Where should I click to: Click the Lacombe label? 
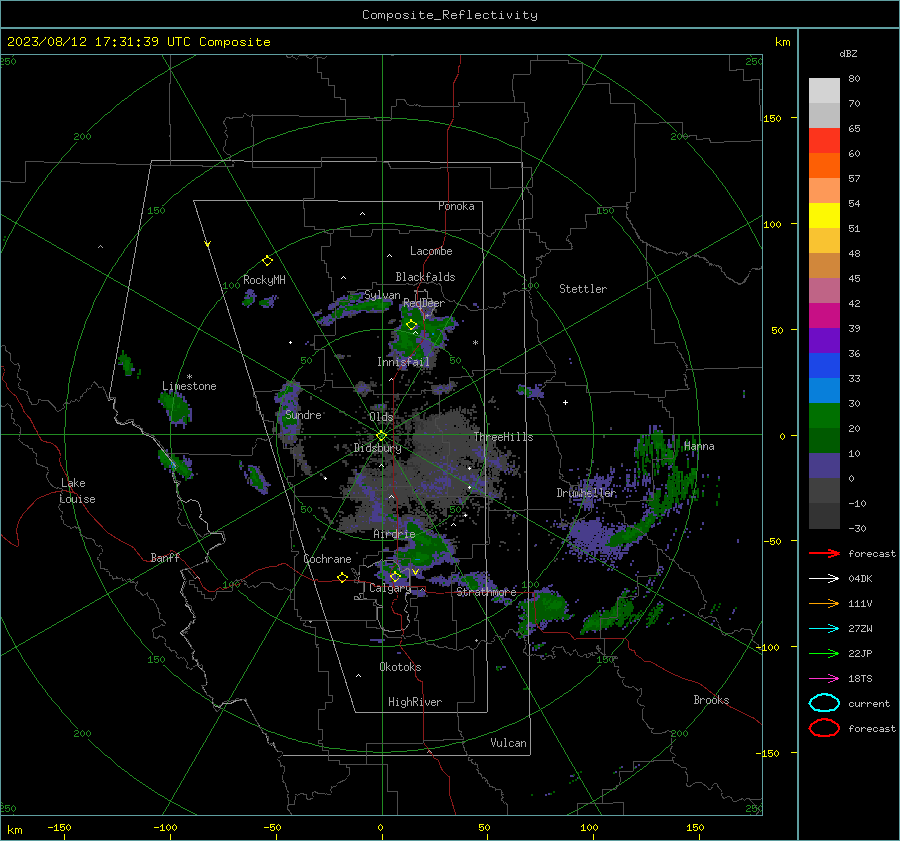click(431, 251)
